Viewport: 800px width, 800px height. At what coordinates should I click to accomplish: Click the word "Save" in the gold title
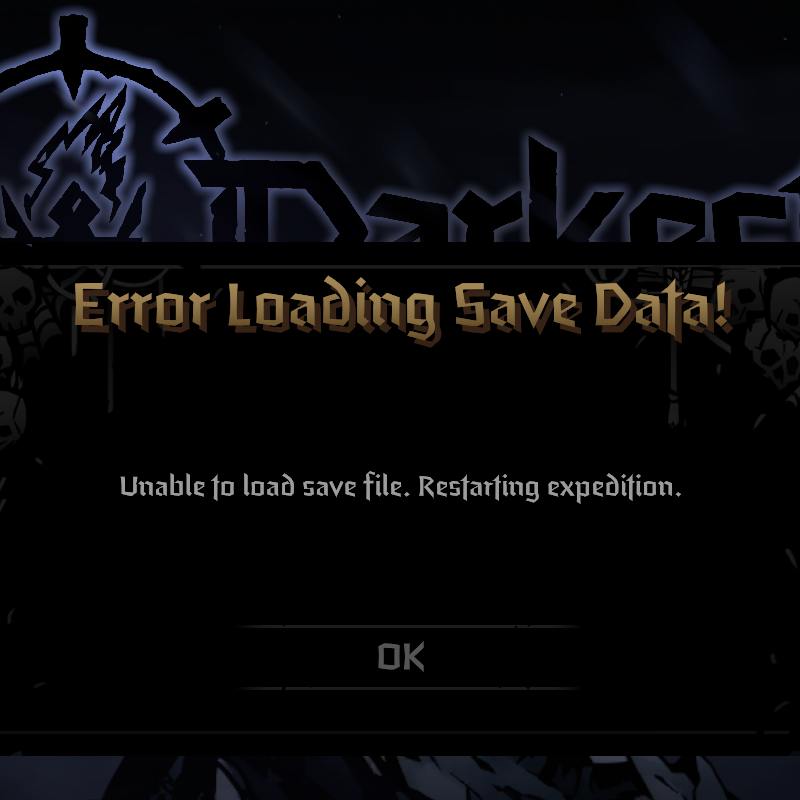[x=518, y=308]
